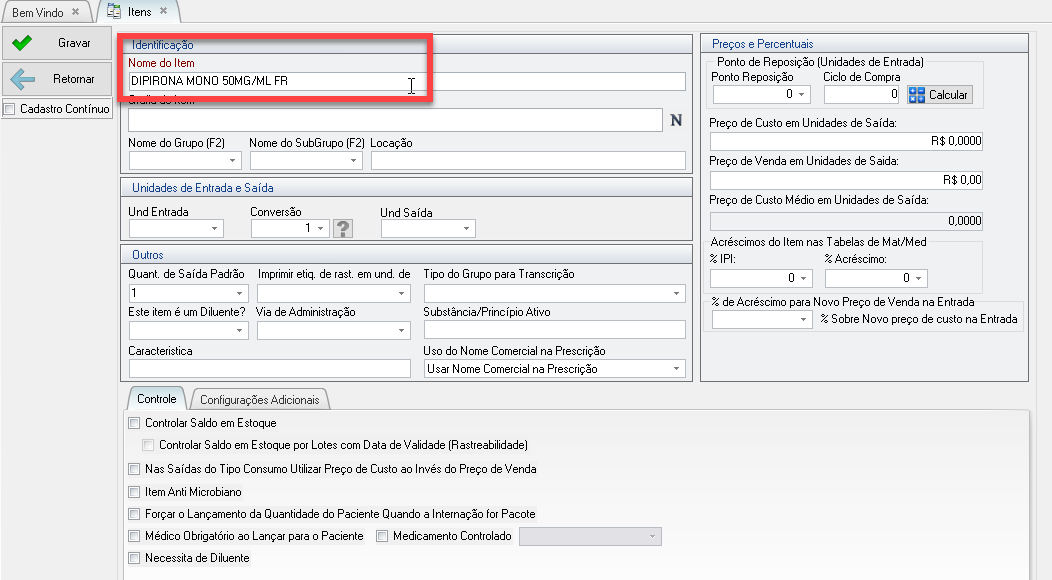
Task: Check Controlar Saldo em Estoque
Action: point(135,424)
